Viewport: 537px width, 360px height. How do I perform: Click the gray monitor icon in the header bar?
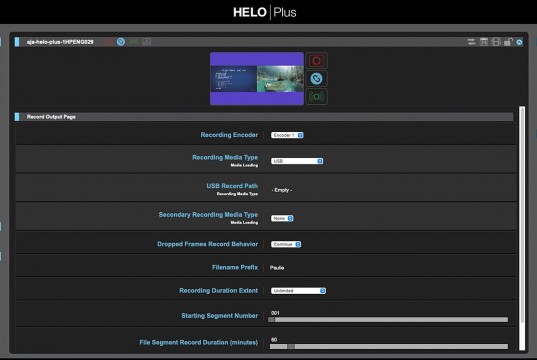click(x=147, y=42)
